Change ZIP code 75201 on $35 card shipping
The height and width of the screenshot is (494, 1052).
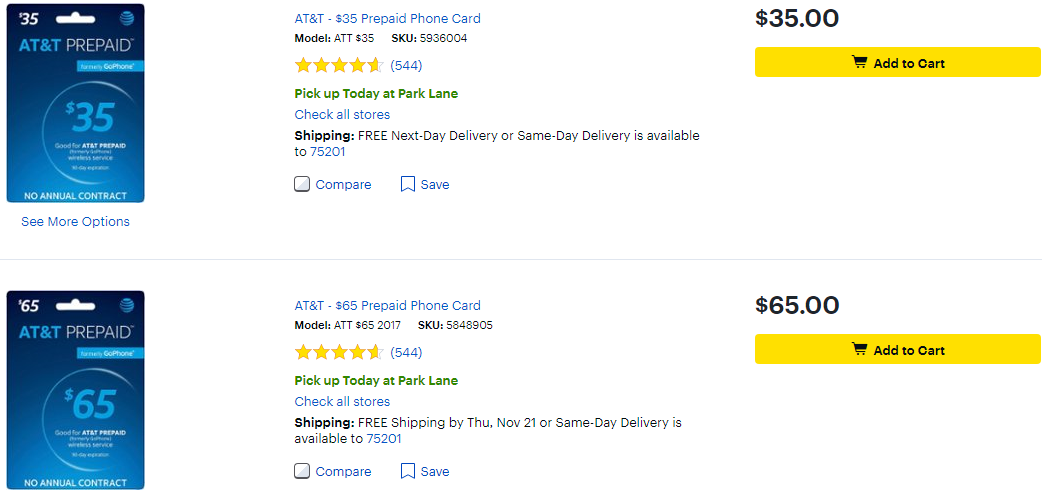click(x=327, y=152)
